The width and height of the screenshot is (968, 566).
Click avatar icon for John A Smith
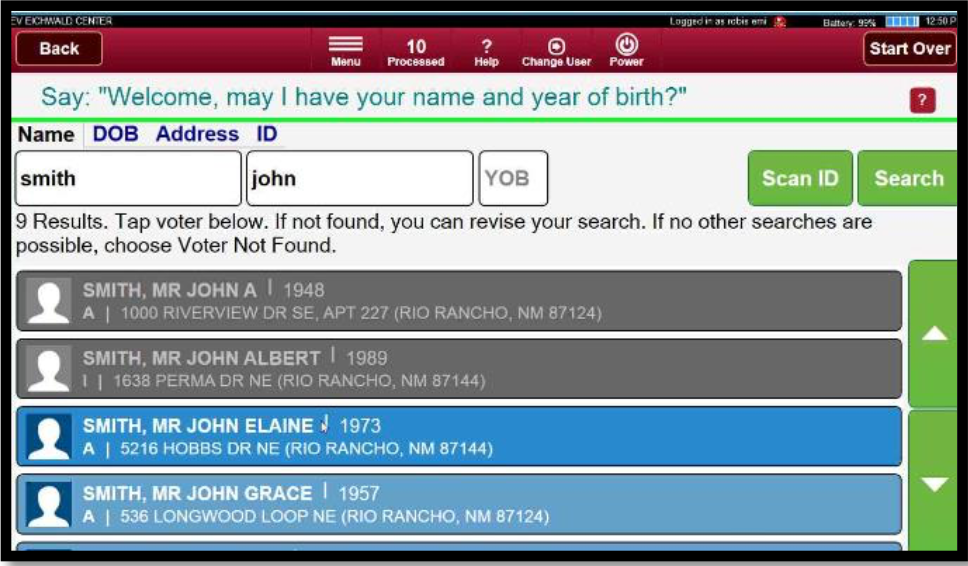tap(48, 301)
